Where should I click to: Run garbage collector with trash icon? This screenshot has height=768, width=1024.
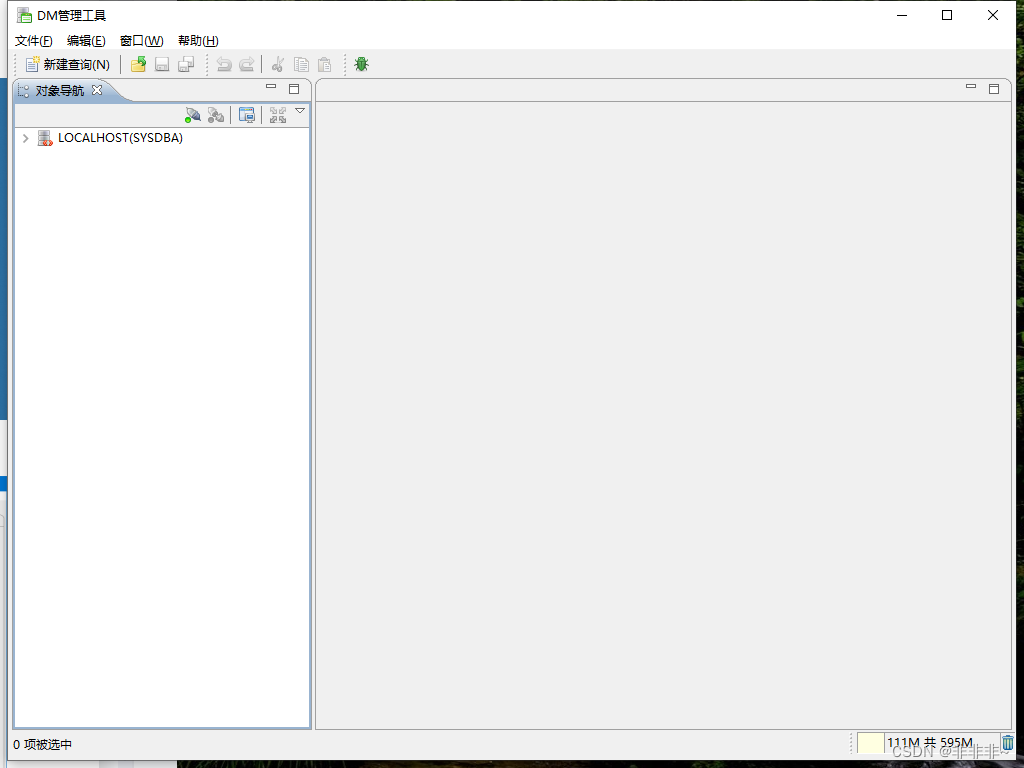click(1008, 743)
